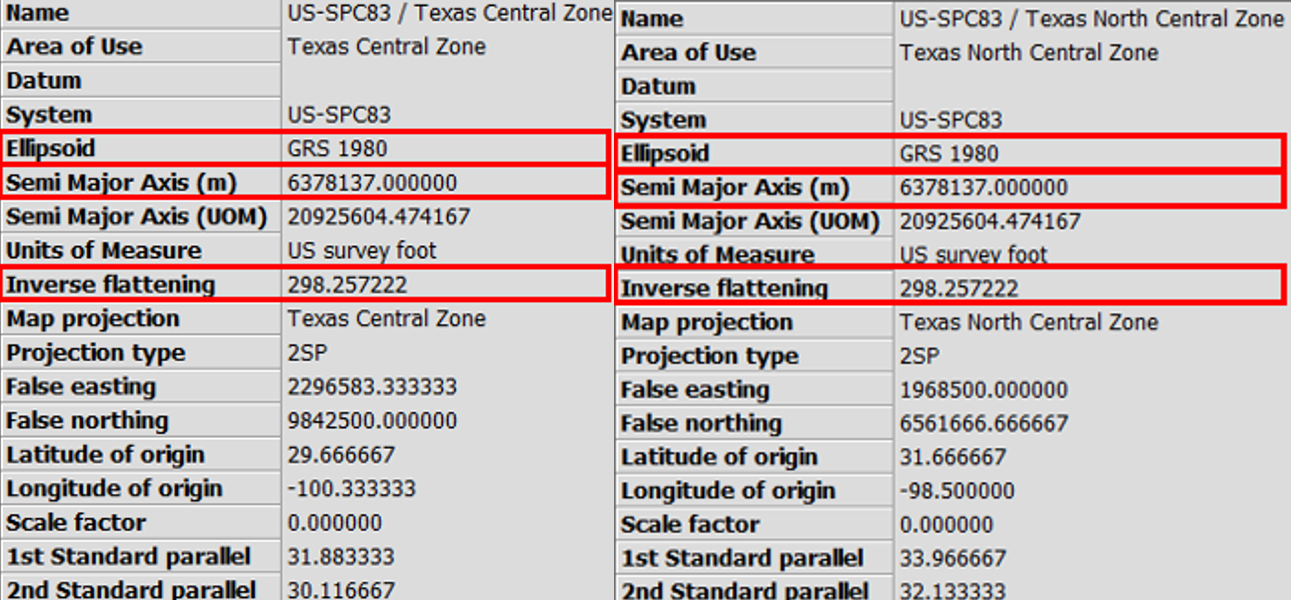Click the Projection type label in the right table
Viewport: 1291px width, 600px height.
(x=709, y=356)
